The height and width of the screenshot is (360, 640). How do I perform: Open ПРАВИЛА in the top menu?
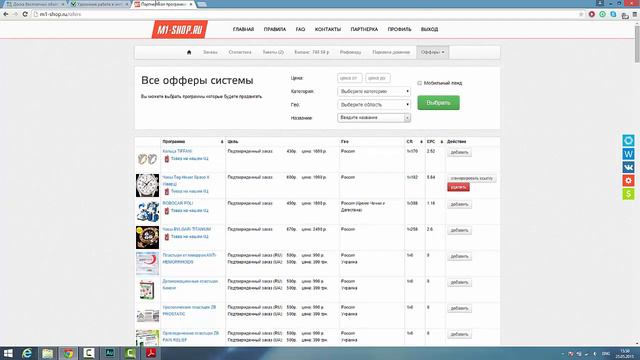pos(275,29)
